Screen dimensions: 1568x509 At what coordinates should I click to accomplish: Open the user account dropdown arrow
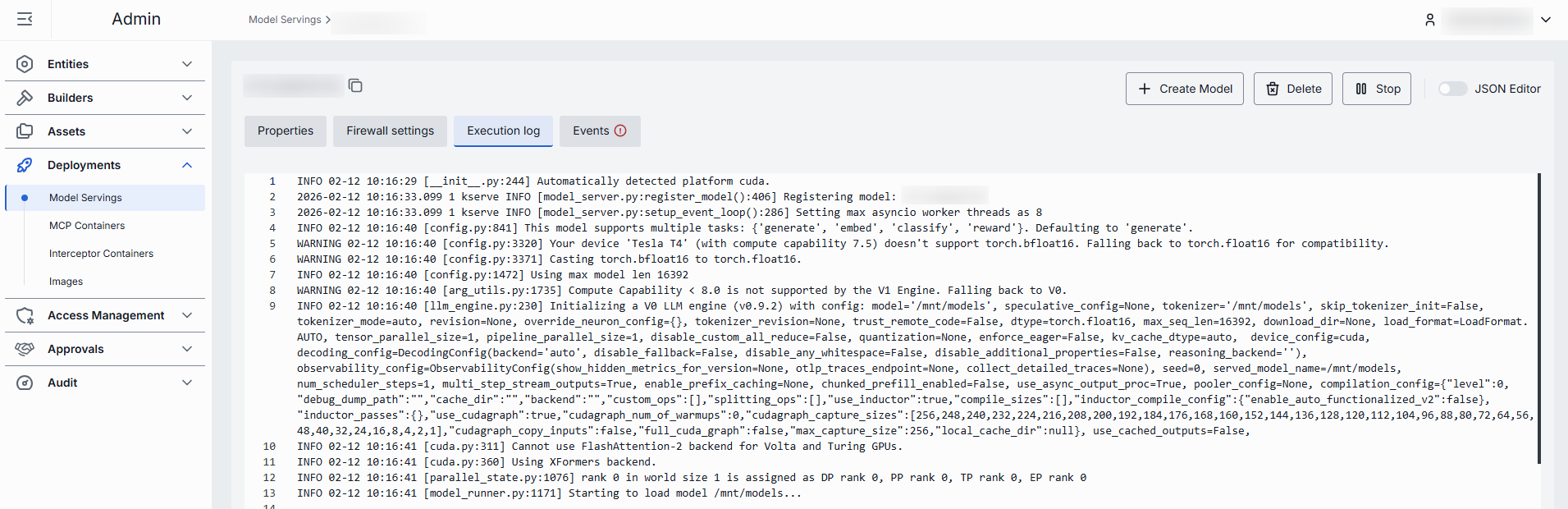coord(1546,20)
